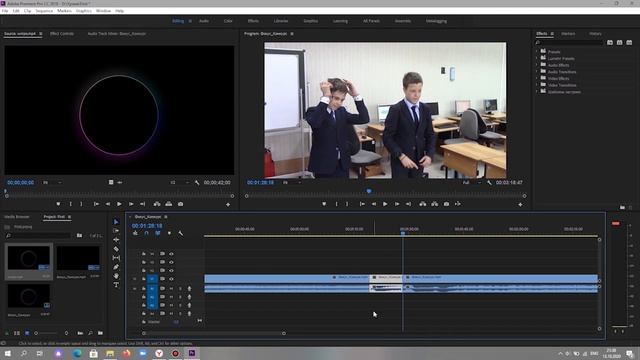Click Program monitor playhead marker on scrubber
This screenshot has height=360, width=640.
click(x=369, y=191)
